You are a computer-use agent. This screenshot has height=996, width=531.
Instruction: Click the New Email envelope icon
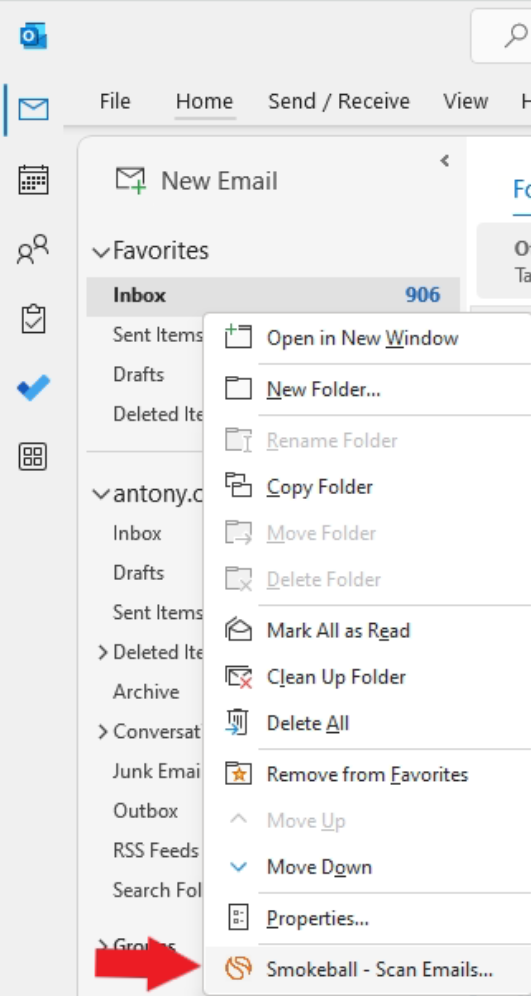[x=130, y=180]
